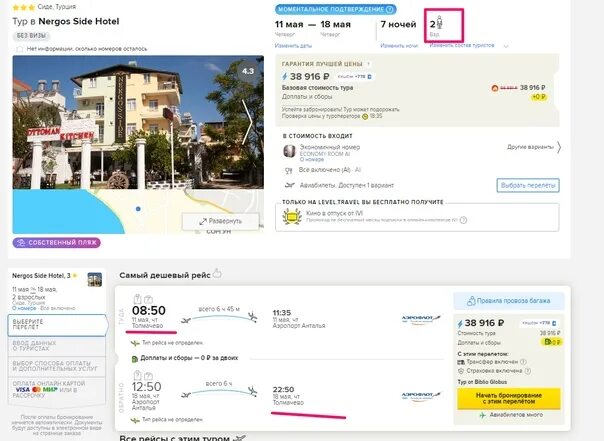Click 'Тур от Biblio Globus' text
Viewport: 604px width, 441px height.
482,382
